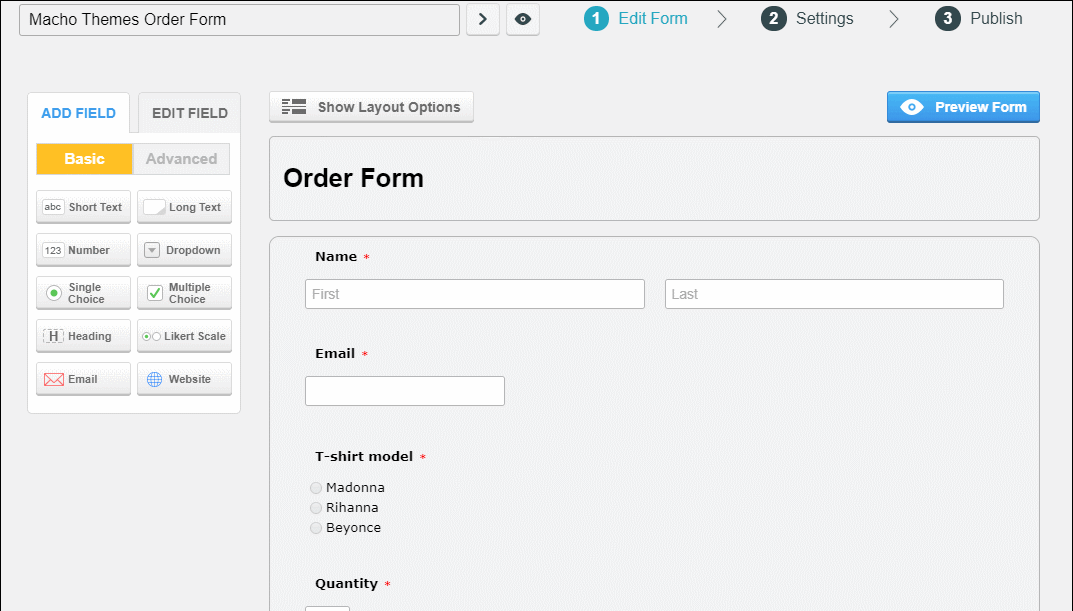Select the Quantity field label
The height and width of the screenshot is (611, 1073).
346,584
